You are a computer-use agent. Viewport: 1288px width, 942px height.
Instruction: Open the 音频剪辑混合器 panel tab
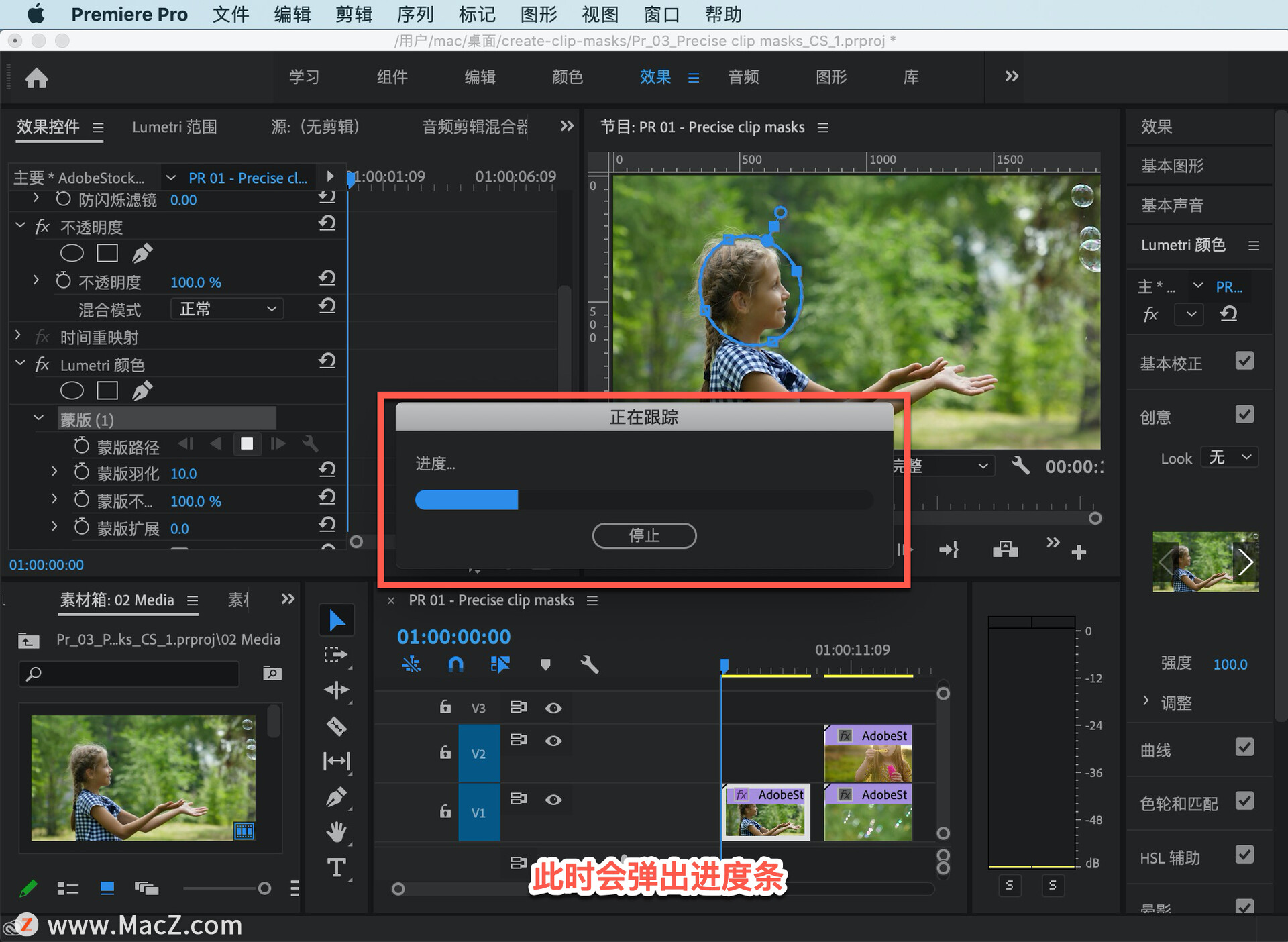coord(474,127)
